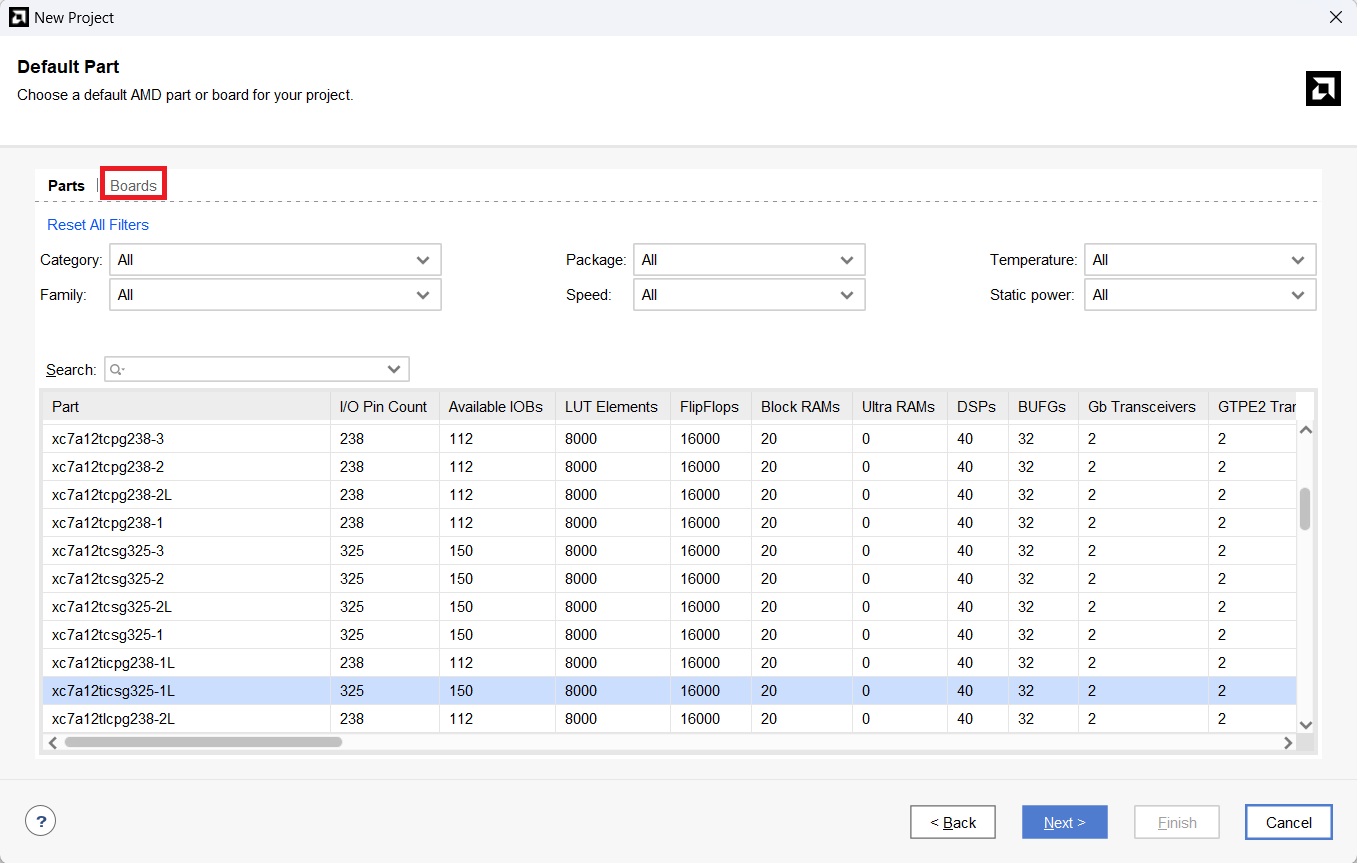Select part xc7a12ticpg238-1L
The image size is (1357, 863).
[x=669, y=663]
